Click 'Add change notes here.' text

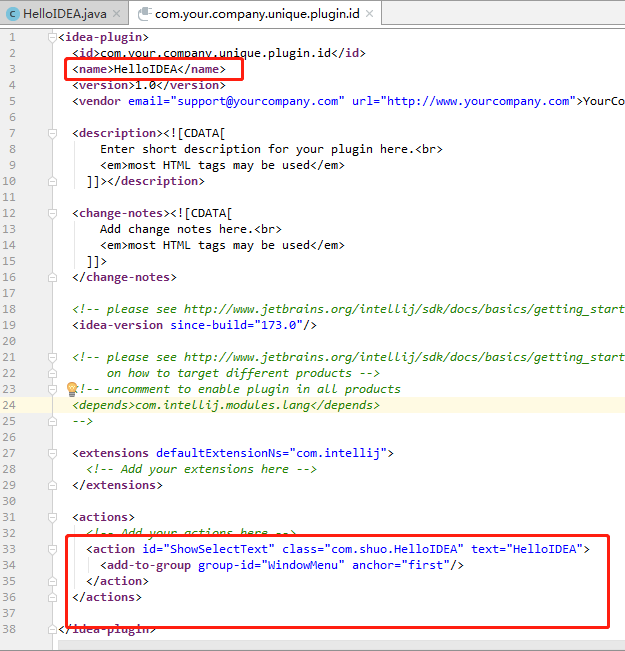coord(177,229)
